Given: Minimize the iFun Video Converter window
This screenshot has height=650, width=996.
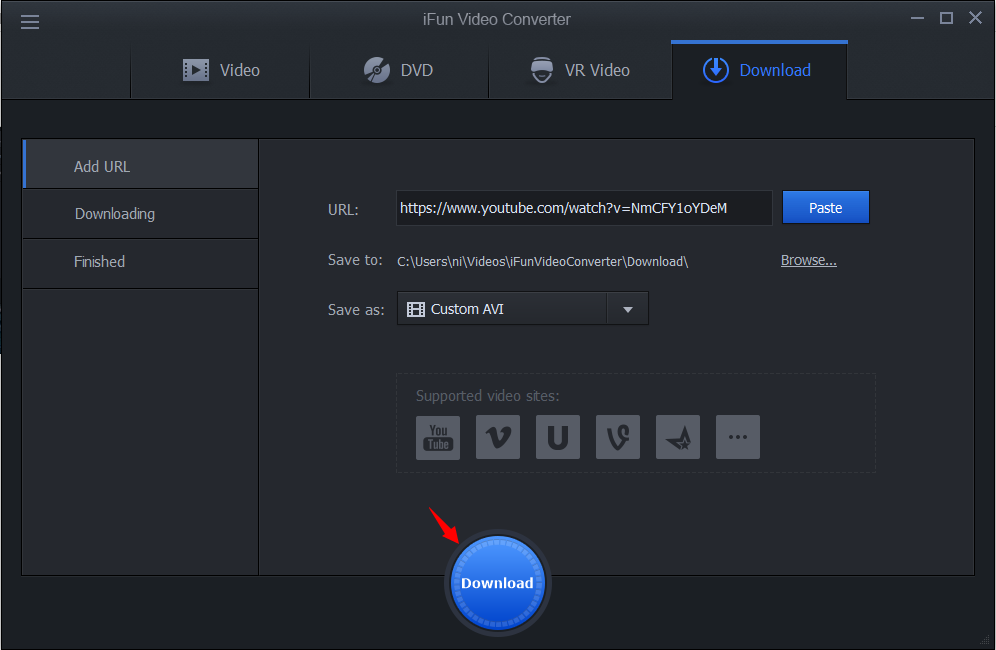Looking at the screenshot, I should pyautogui.click(x=917, y=18).
